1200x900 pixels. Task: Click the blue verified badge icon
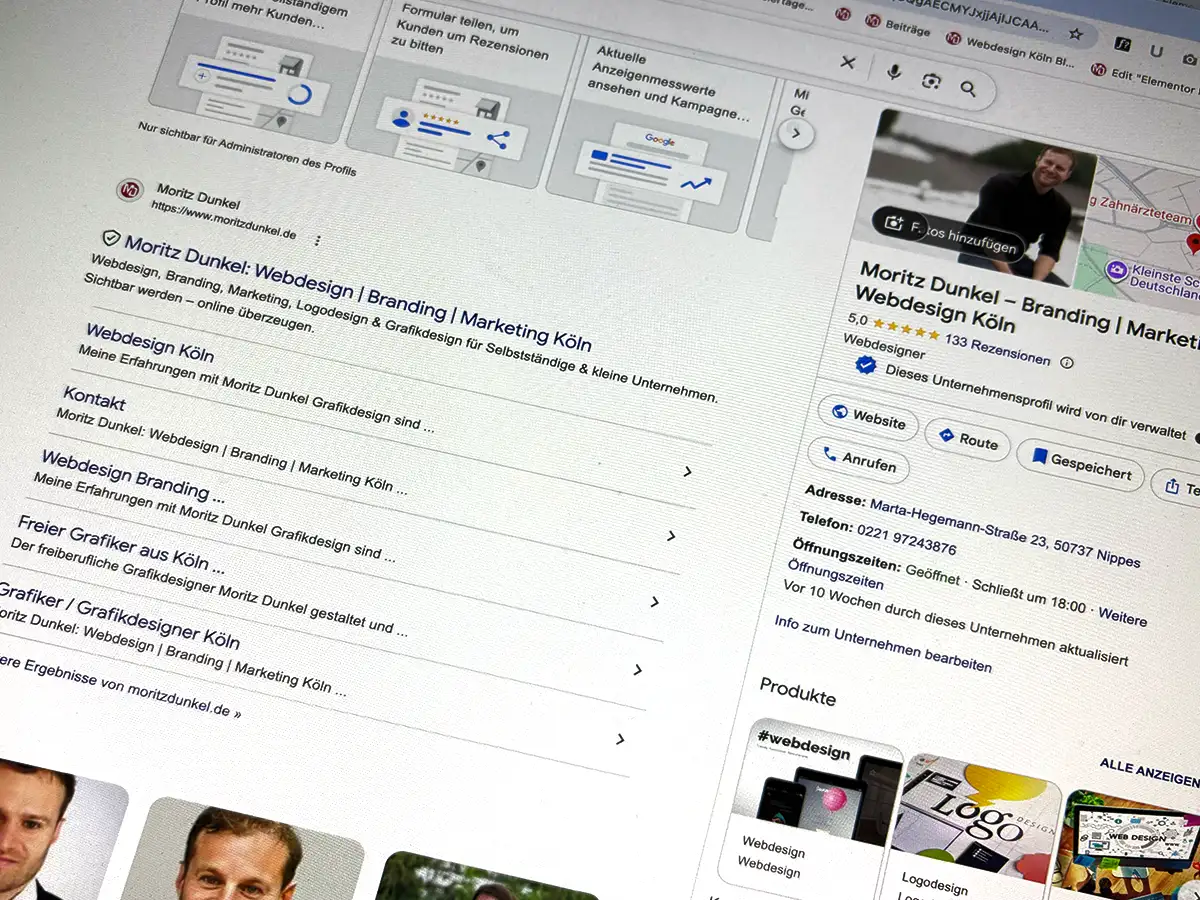(x=866, y=366)
